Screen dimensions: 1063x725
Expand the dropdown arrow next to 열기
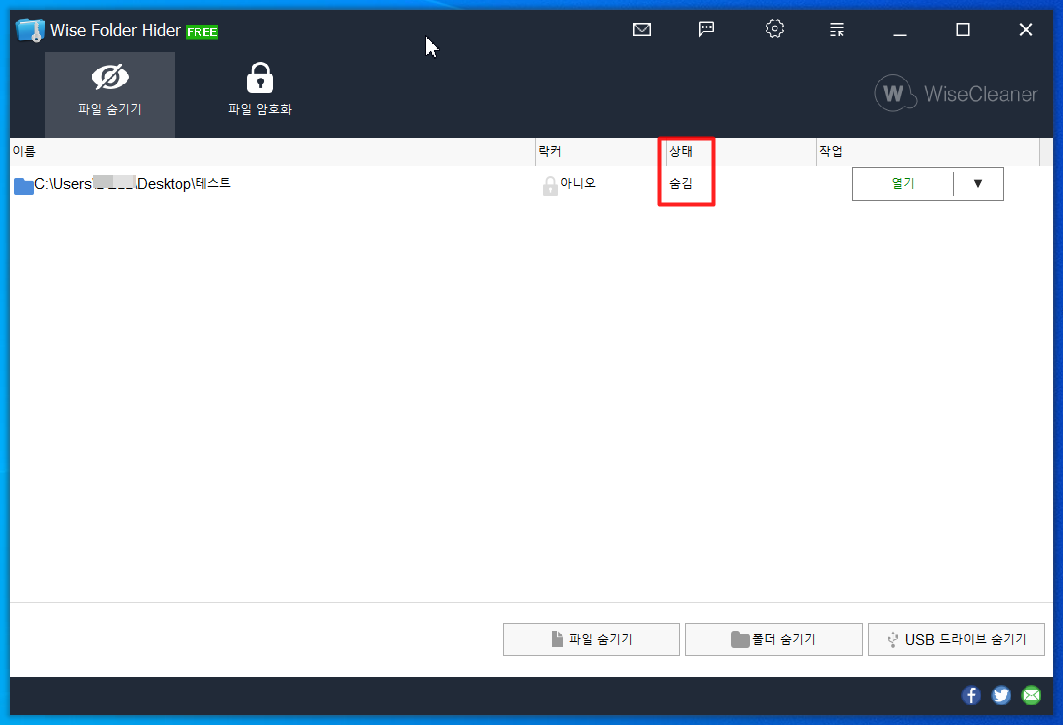pyautogui.click(x=978, y=184)
